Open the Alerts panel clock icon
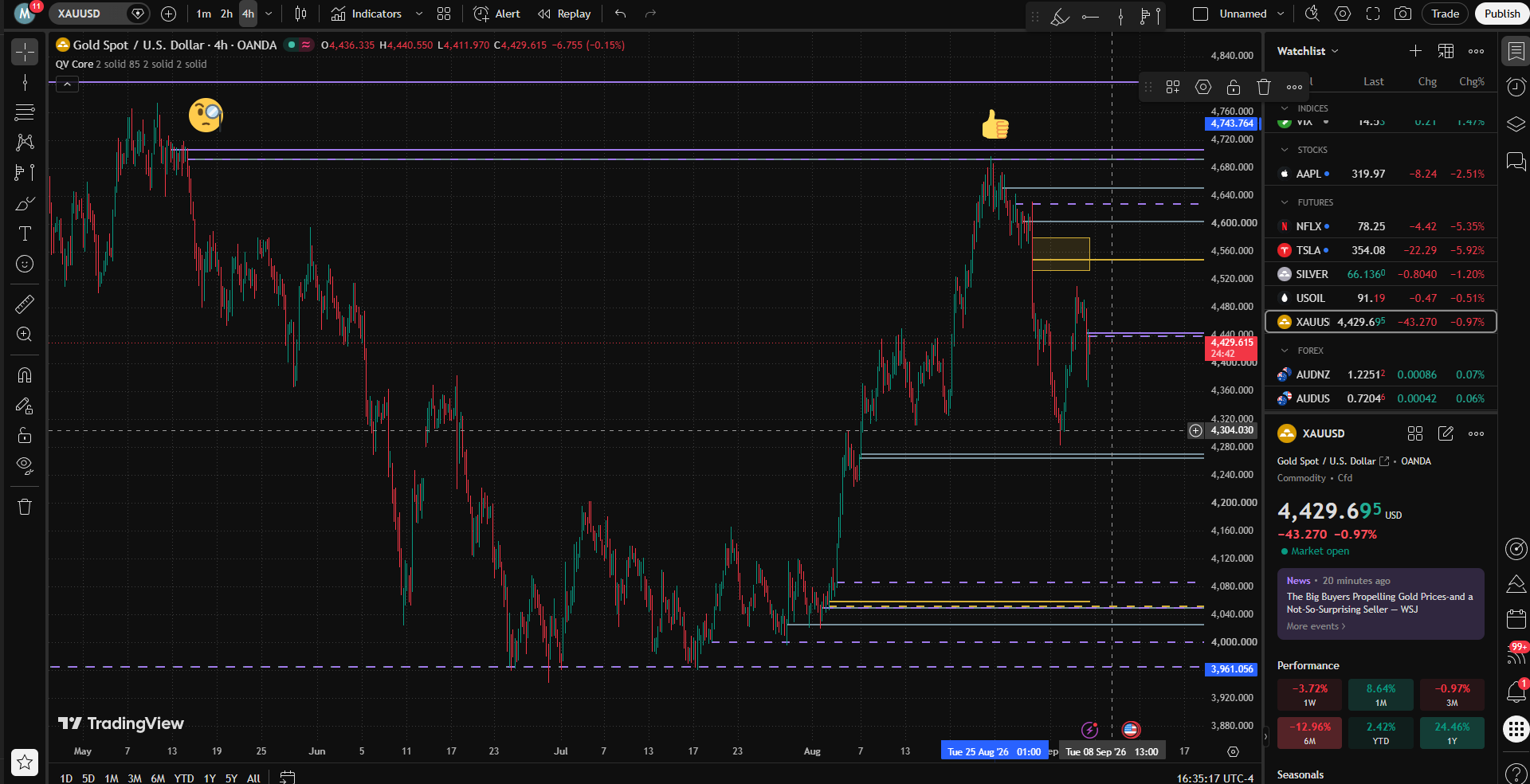The height and width of the screenshot is (784, 1530). (x=1516, y=87)
